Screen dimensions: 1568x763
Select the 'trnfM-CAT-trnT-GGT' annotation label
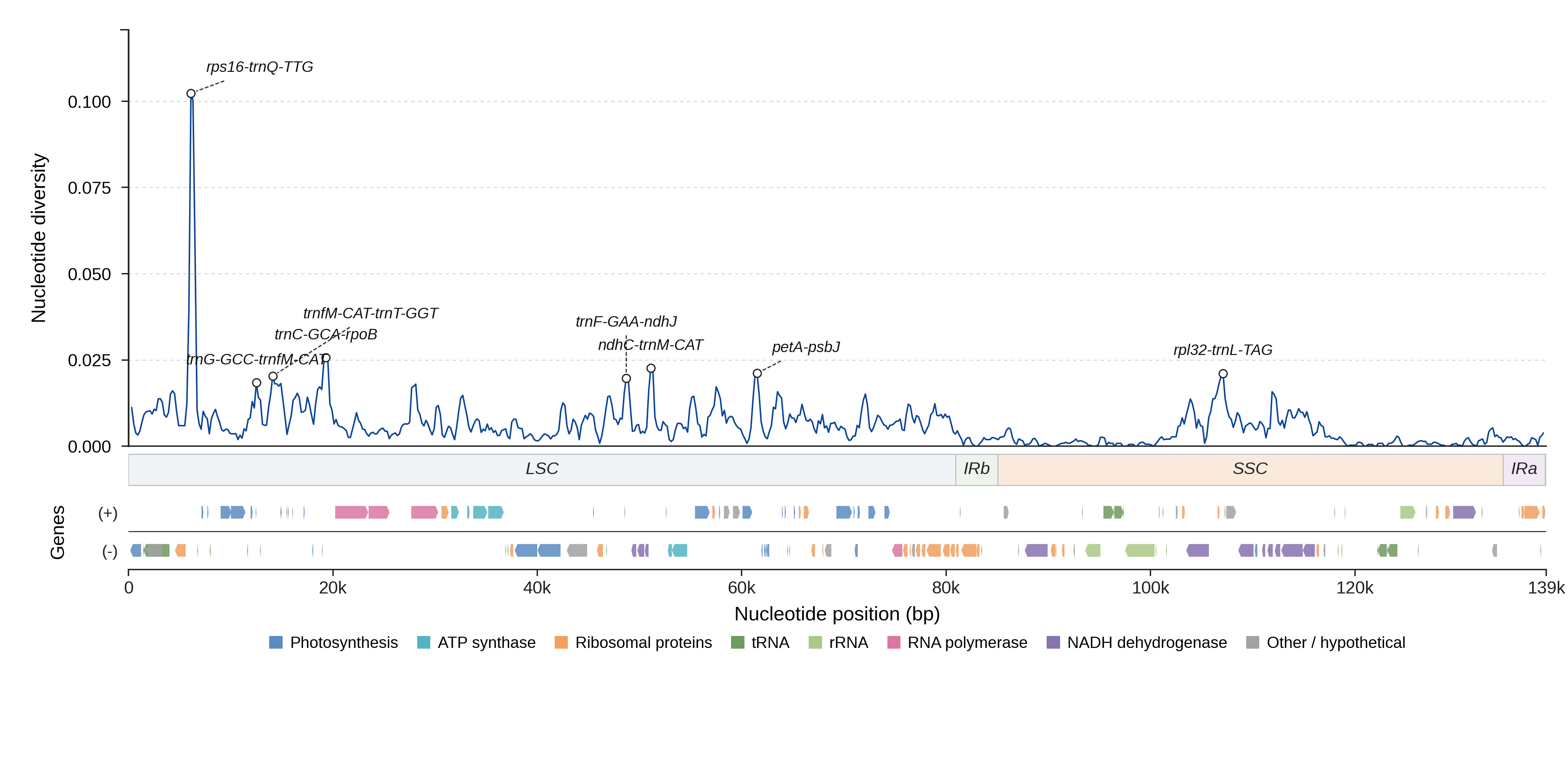tap(371, 313)
